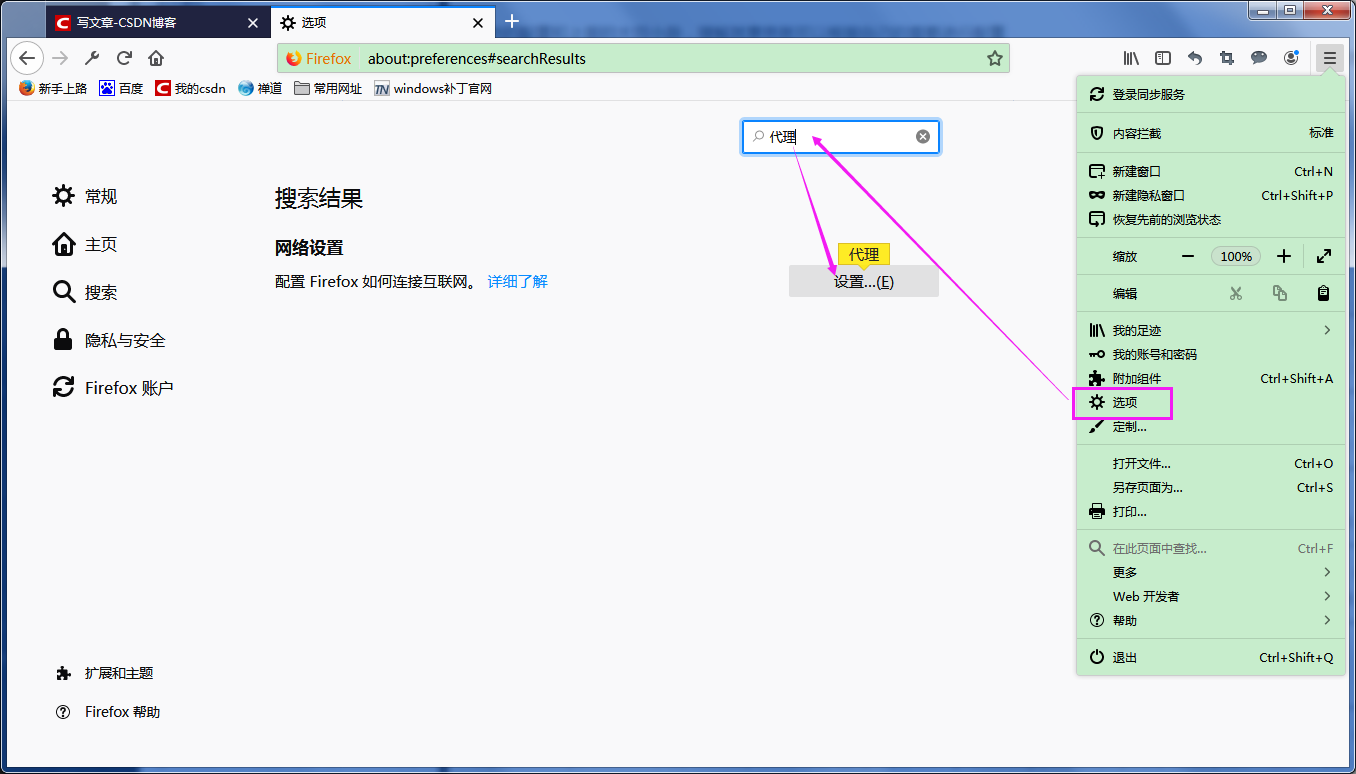1356x774 pixels.
Task: Open 详细了解 link about network settings
Action: 517,282
